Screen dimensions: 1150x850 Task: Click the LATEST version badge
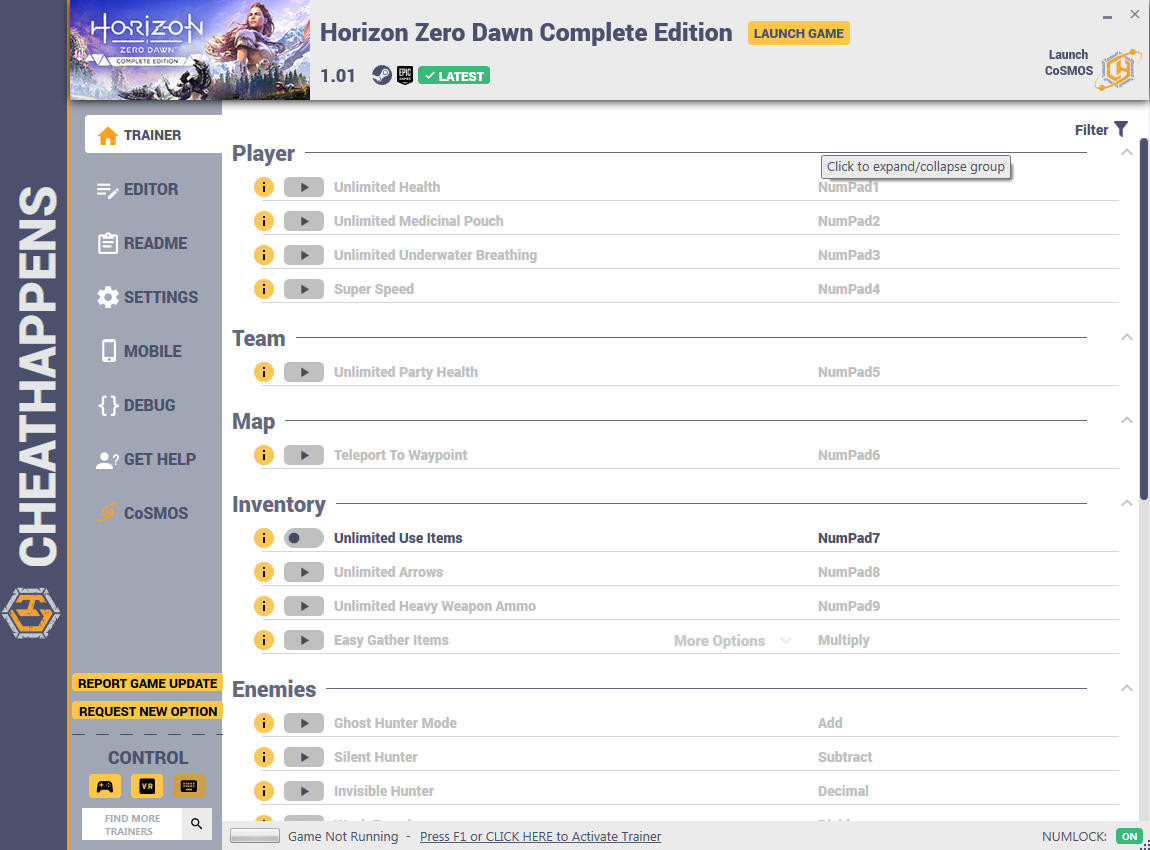point(454,76)
